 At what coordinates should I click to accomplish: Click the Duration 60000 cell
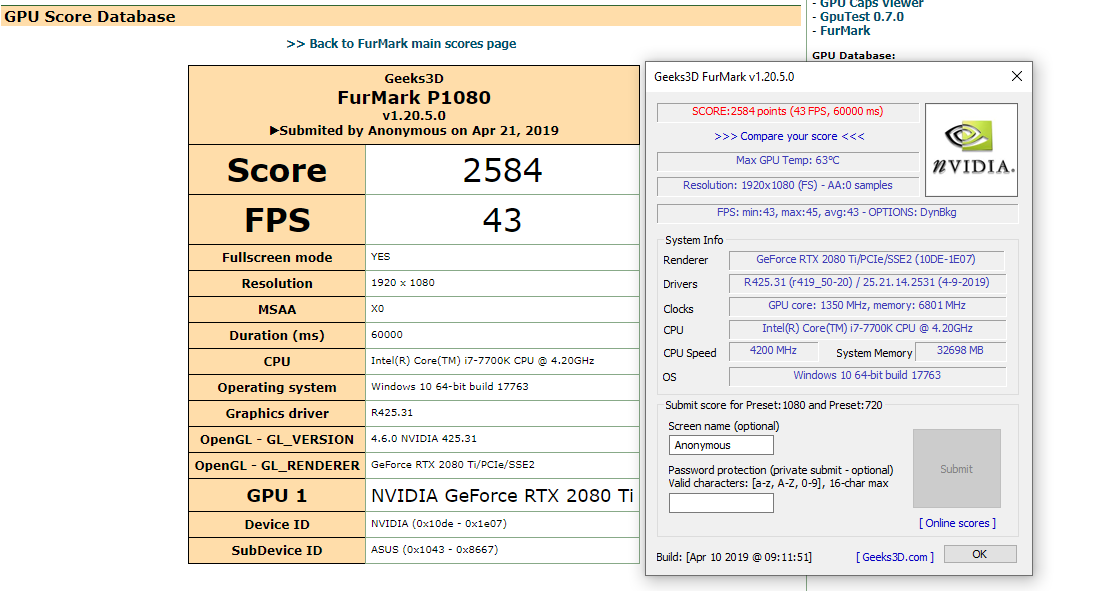502,335
